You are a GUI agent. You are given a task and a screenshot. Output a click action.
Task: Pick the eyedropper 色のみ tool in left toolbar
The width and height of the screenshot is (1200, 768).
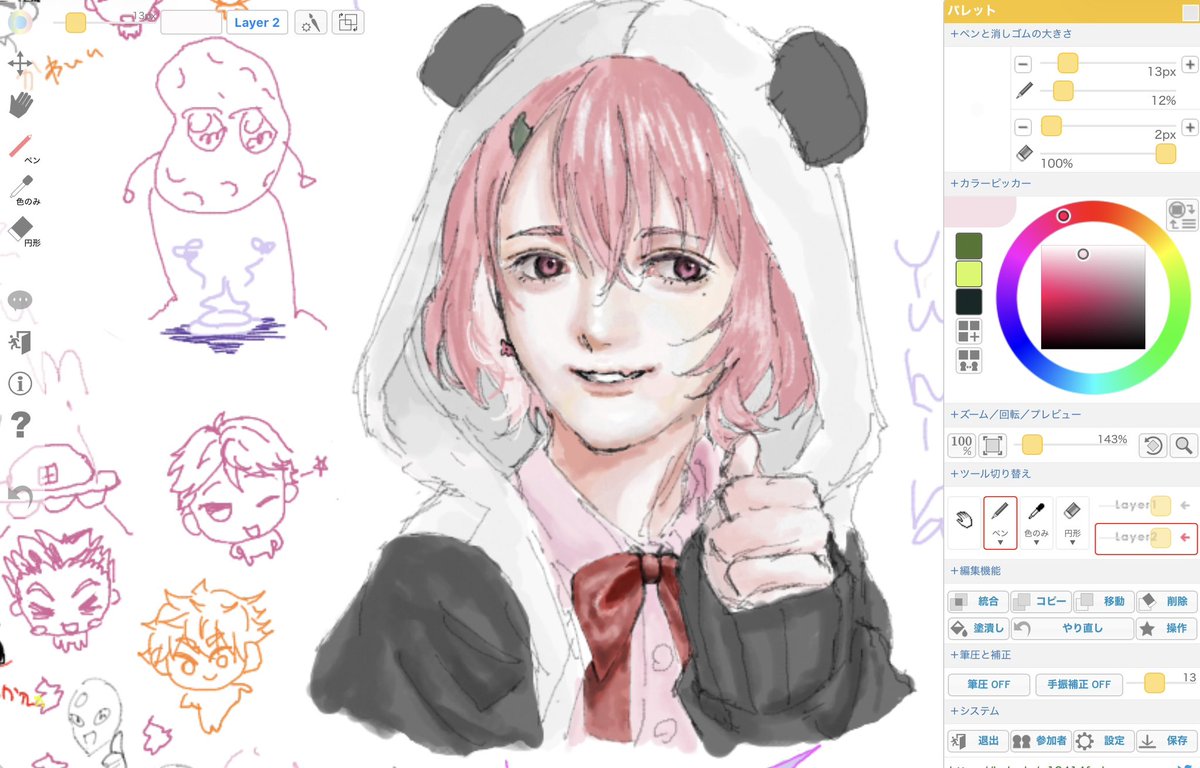(22, 188)
